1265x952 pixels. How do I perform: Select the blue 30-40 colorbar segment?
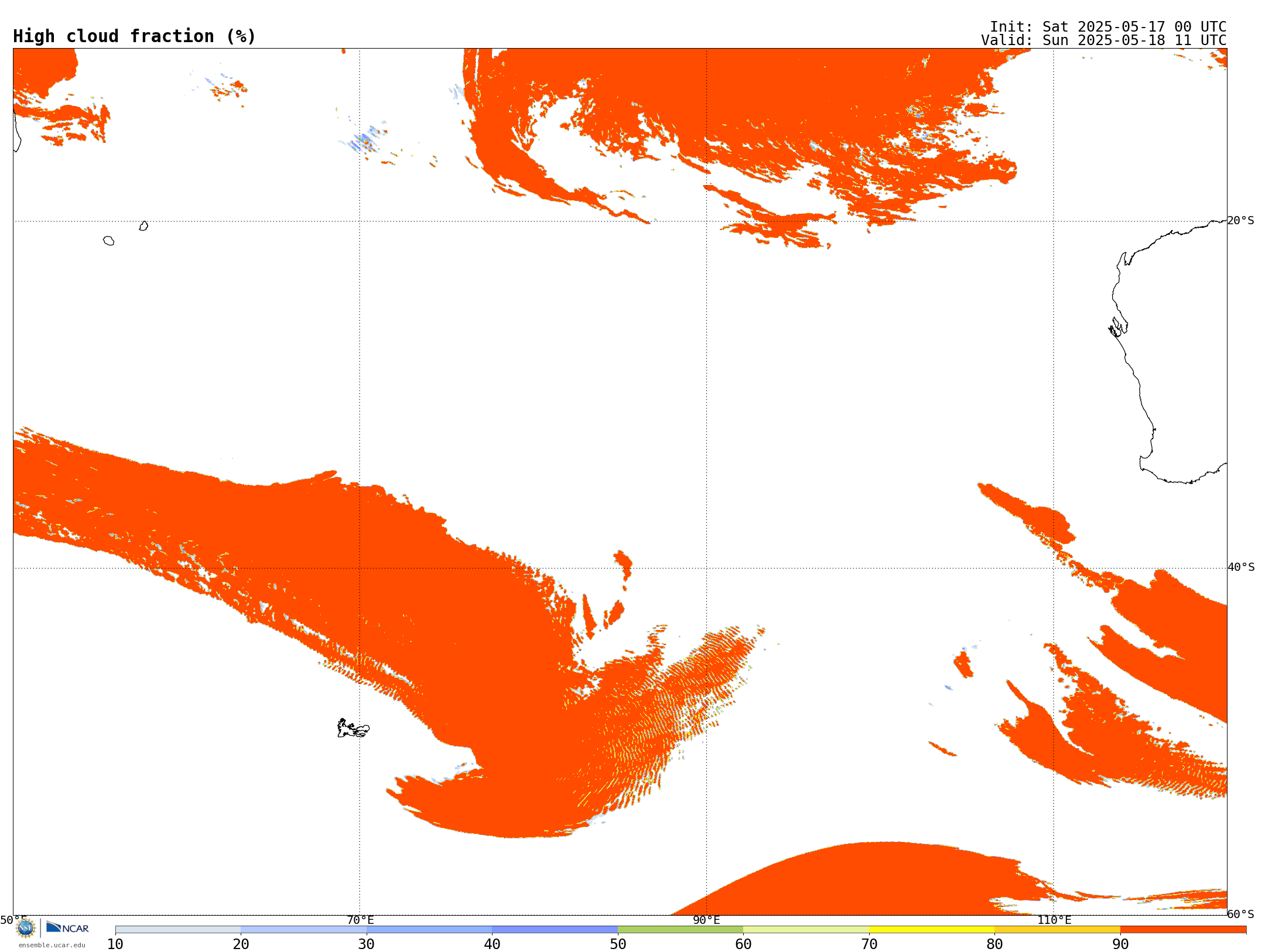point(429,930)
